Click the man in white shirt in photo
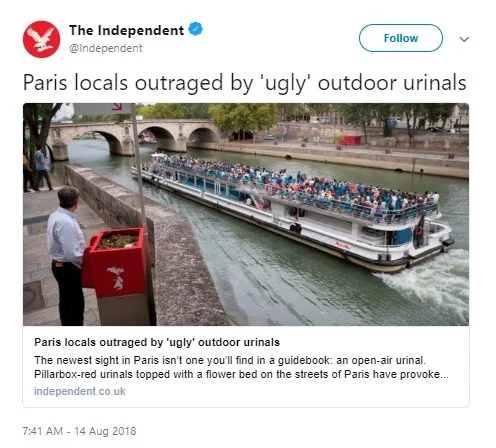The image size is (496, 448). pos(66,256)
